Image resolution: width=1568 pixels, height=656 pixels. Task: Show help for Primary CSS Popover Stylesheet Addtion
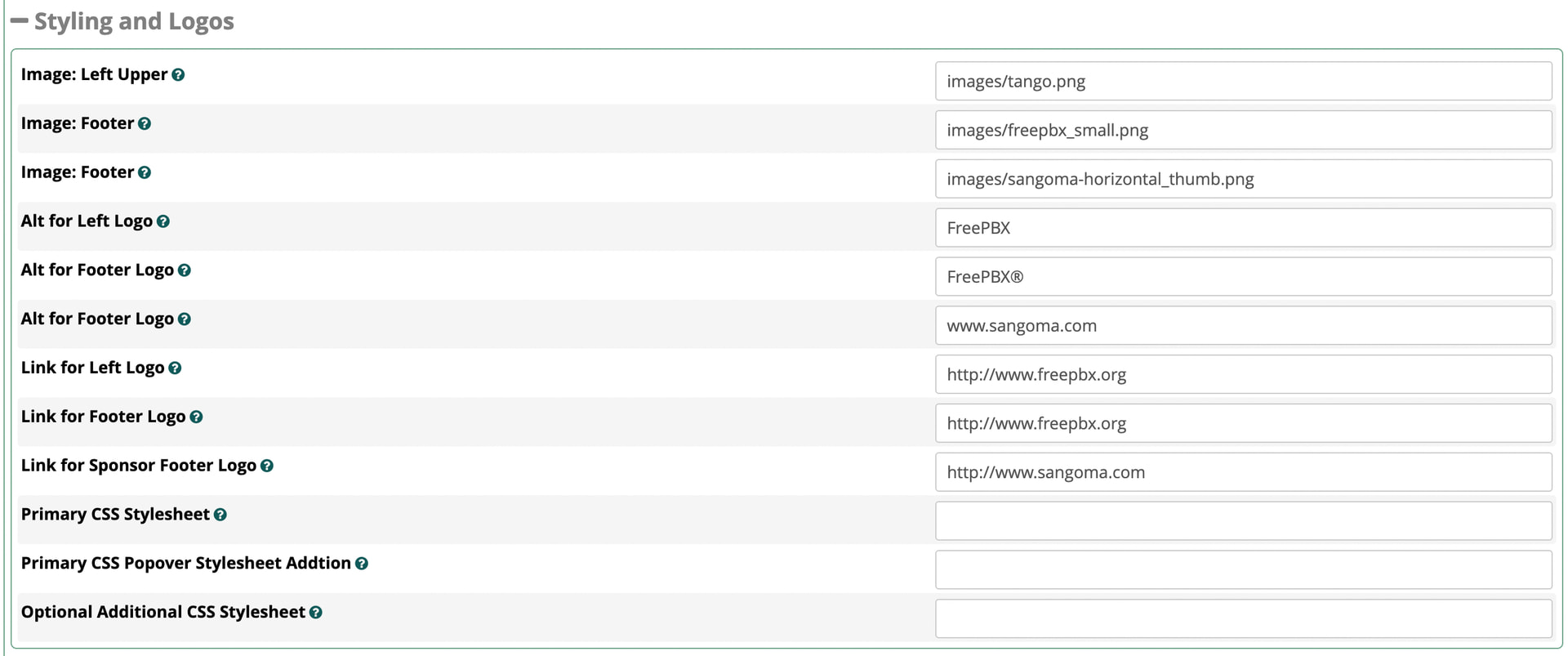tap(361, 564)
